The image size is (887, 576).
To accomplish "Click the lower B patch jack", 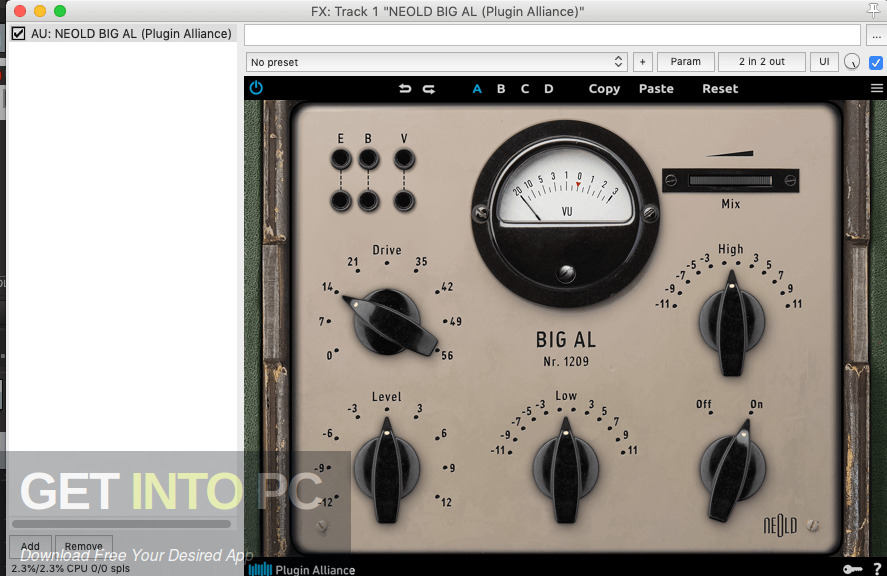I will 368,201.
